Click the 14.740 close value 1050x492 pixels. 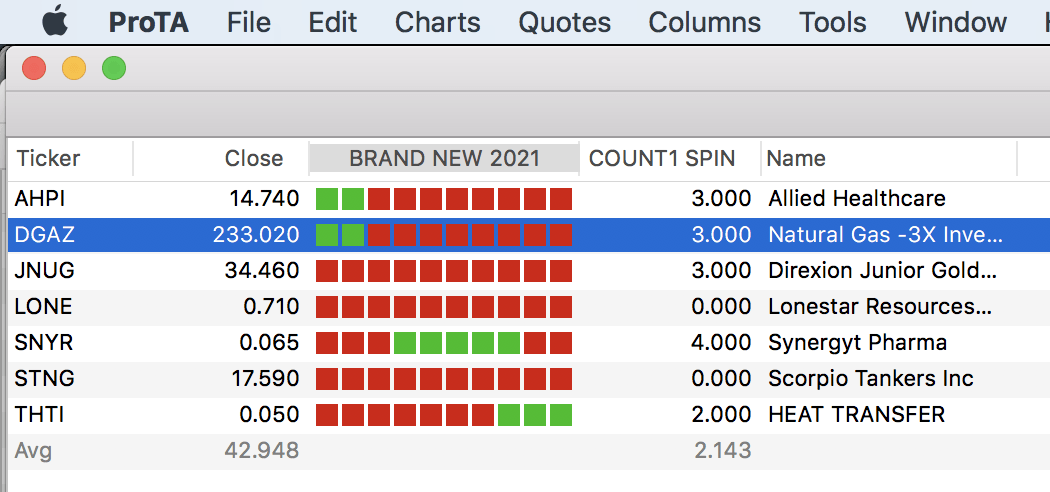[264, 199]
